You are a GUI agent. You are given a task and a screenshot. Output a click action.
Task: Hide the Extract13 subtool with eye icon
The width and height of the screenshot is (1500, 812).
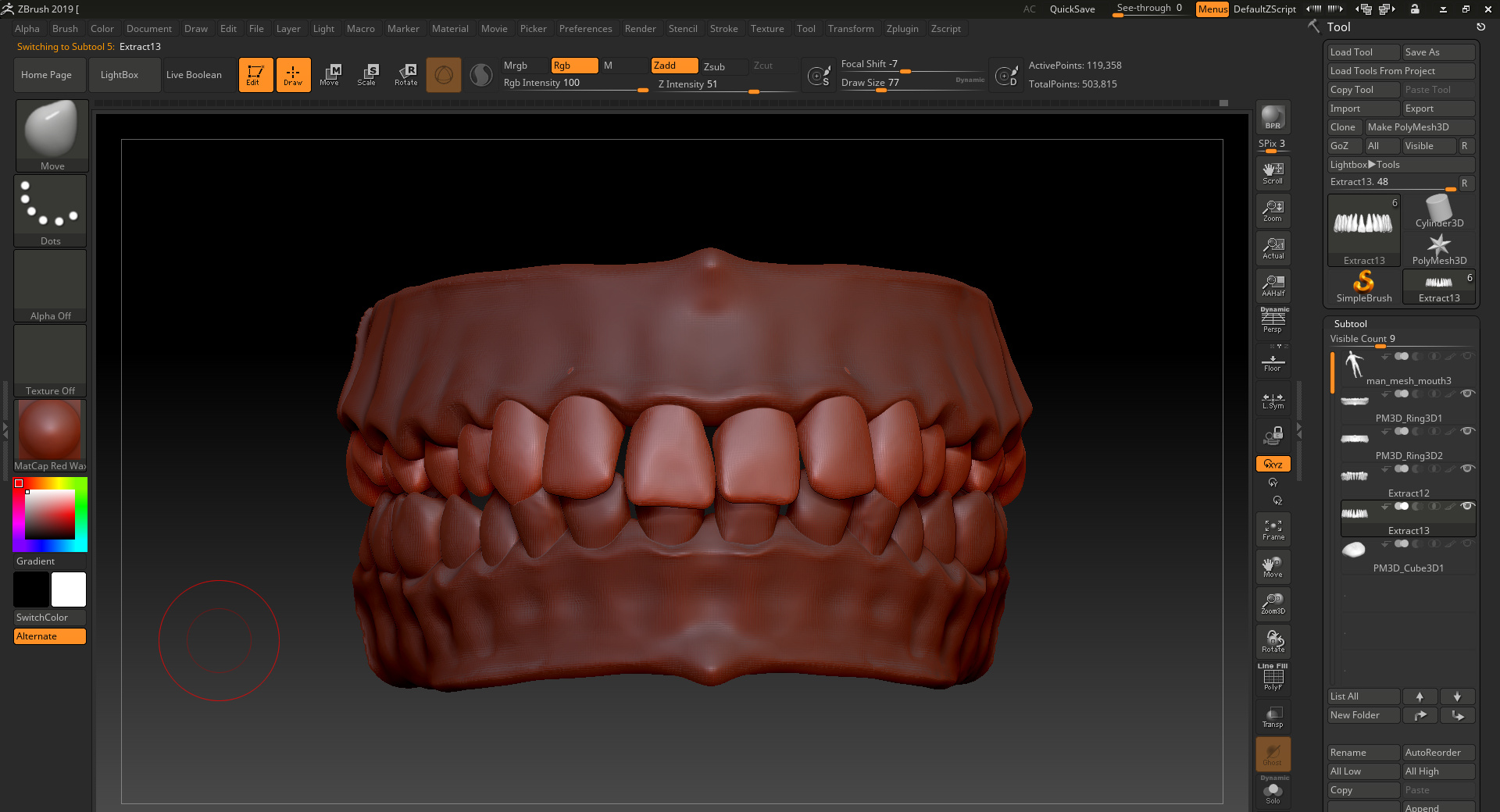(x=1467, y=507)
